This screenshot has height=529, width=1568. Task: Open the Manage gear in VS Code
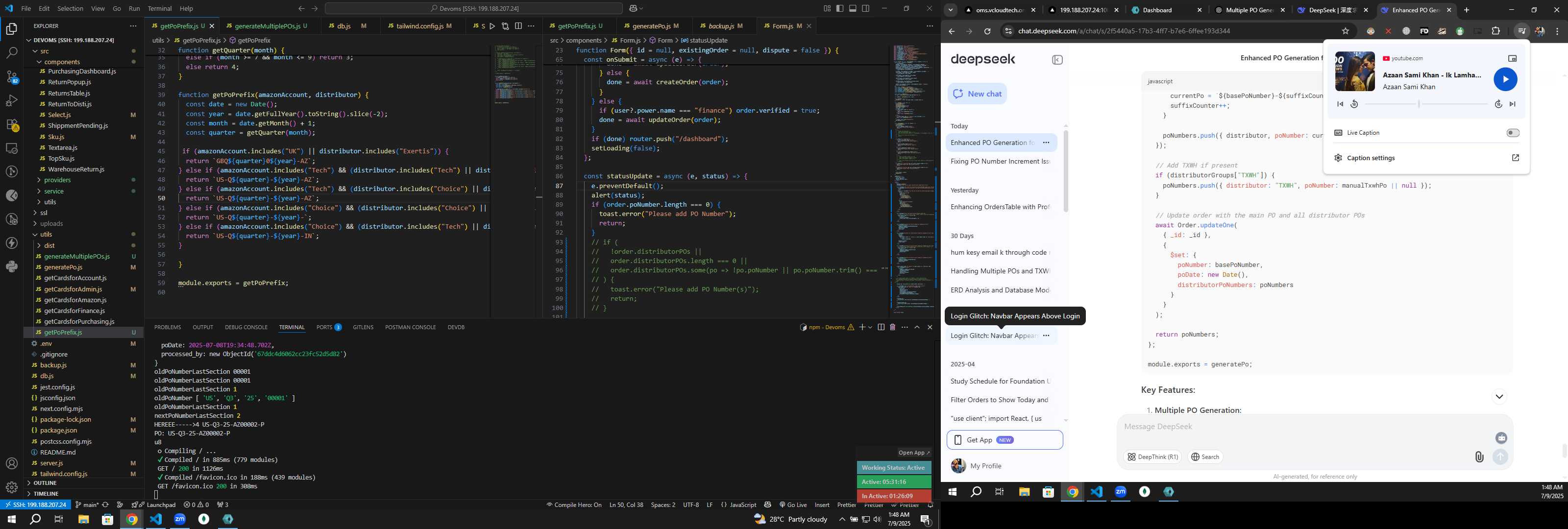click(12, 487)
